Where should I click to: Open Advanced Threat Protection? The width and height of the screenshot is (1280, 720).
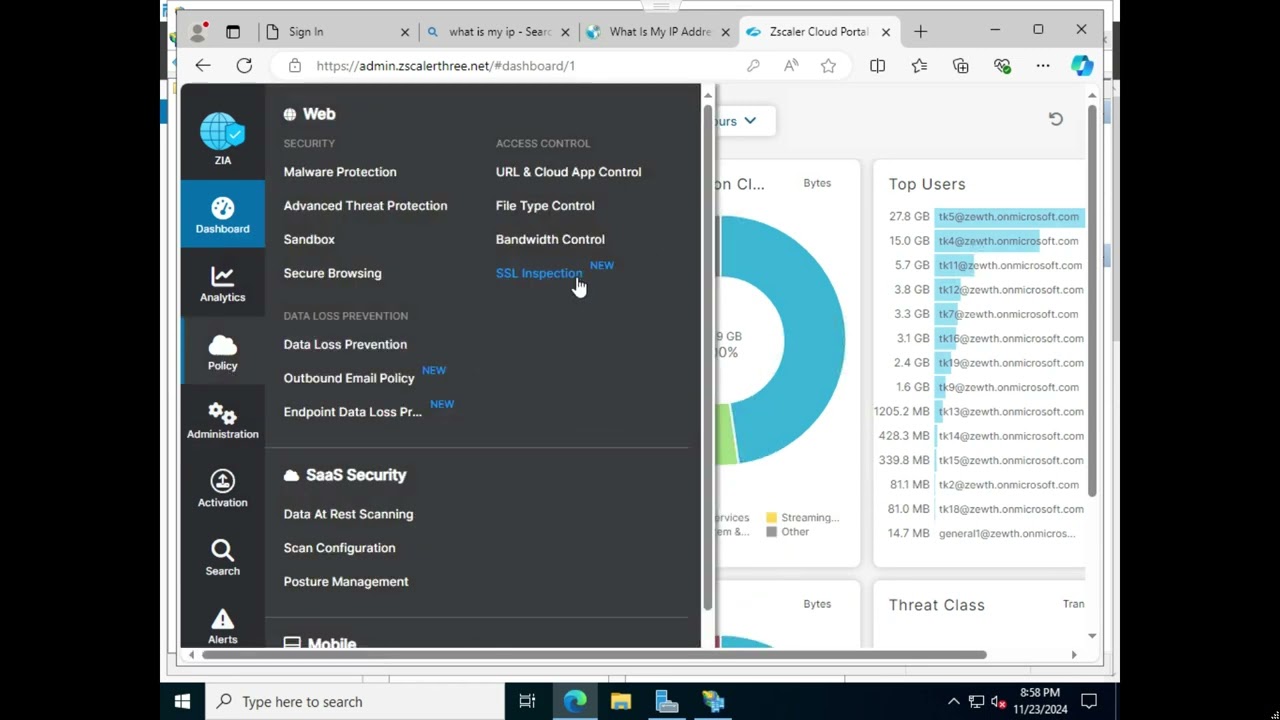[365, 206]
